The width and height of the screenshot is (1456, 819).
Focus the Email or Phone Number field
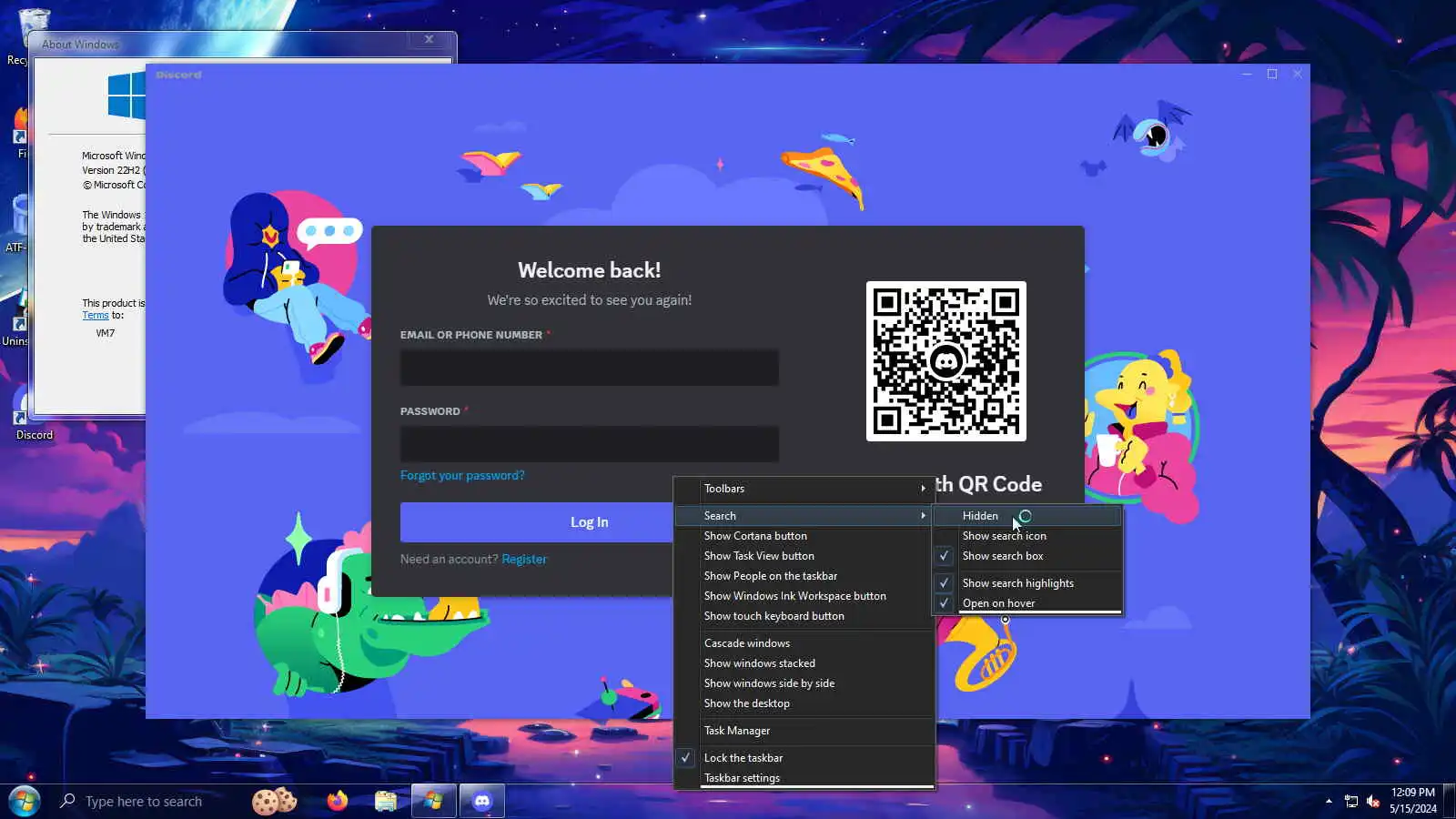click(x=590, y=368)
